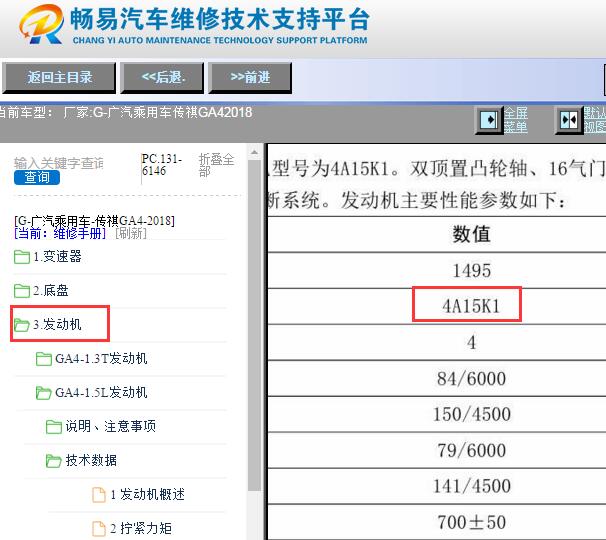This screenshot has width=606, height=540.
Task: Click the blue 查询 search button
Action: 37,177
